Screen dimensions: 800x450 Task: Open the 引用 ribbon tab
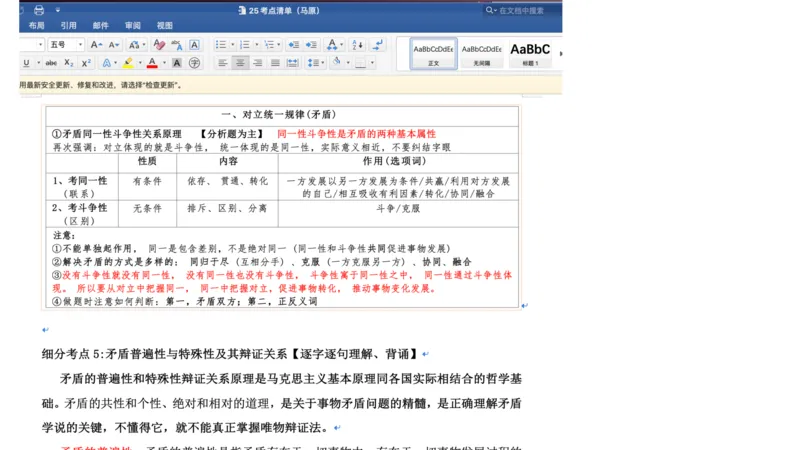68,26
